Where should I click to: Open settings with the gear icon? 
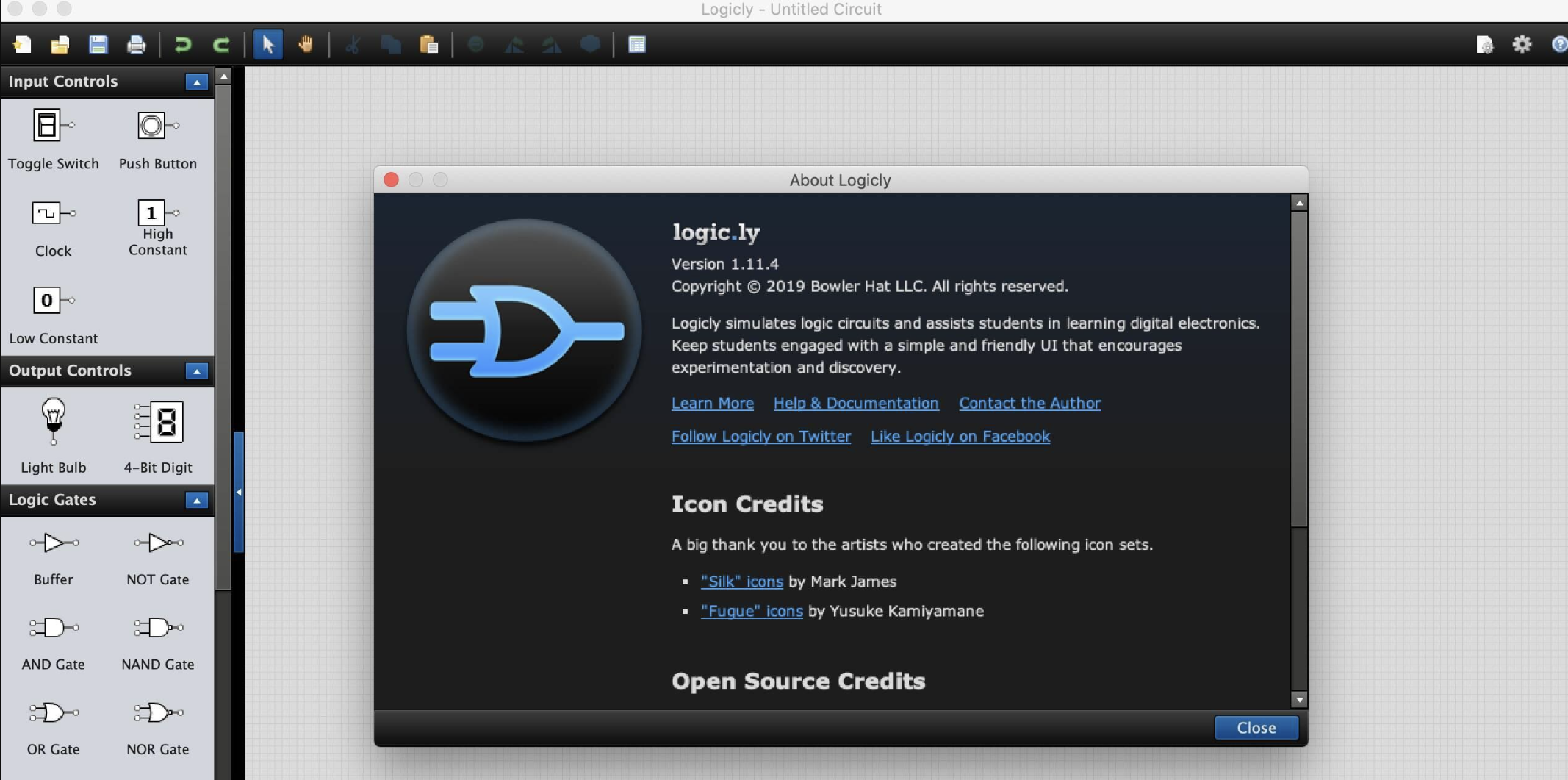tap(1522, 45)
